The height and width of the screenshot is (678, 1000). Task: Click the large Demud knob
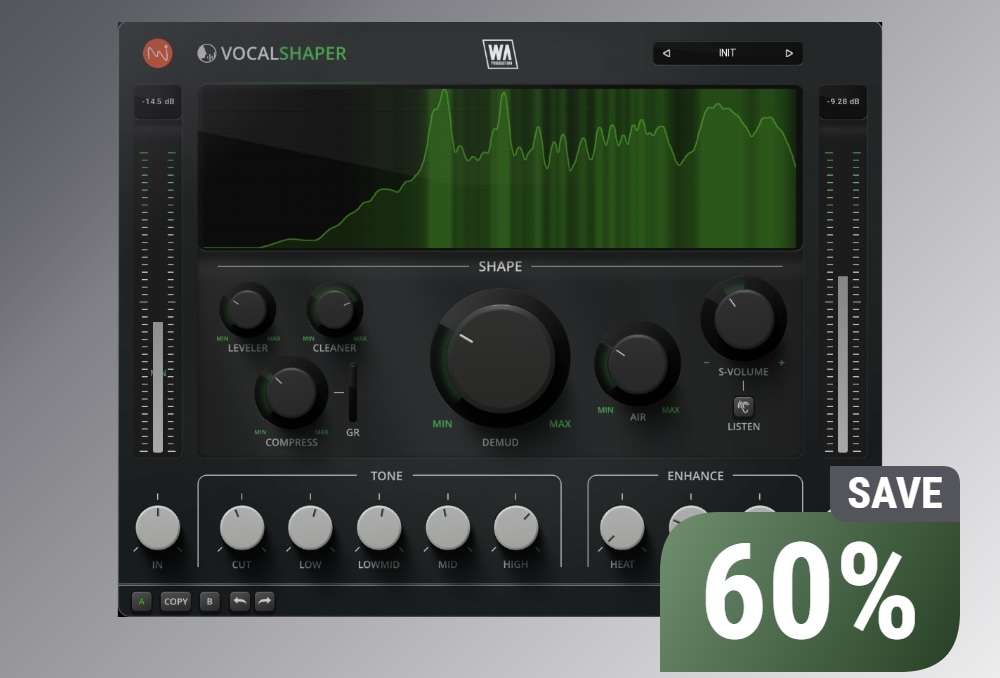point(500,358)
